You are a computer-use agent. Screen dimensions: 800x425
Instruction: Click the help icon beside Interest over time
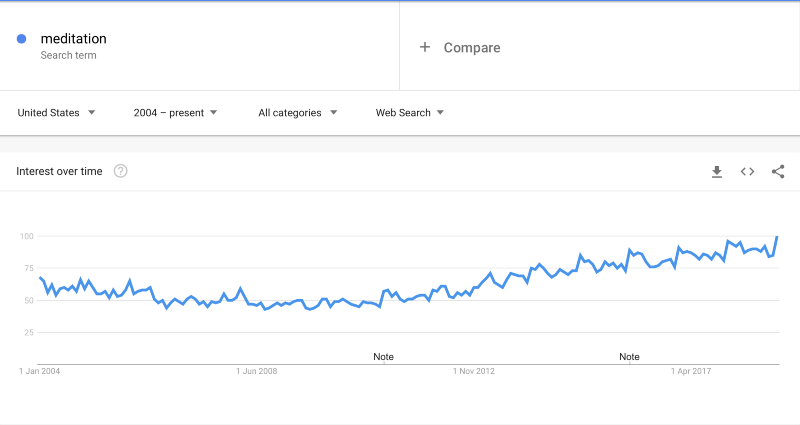(121, 171)
